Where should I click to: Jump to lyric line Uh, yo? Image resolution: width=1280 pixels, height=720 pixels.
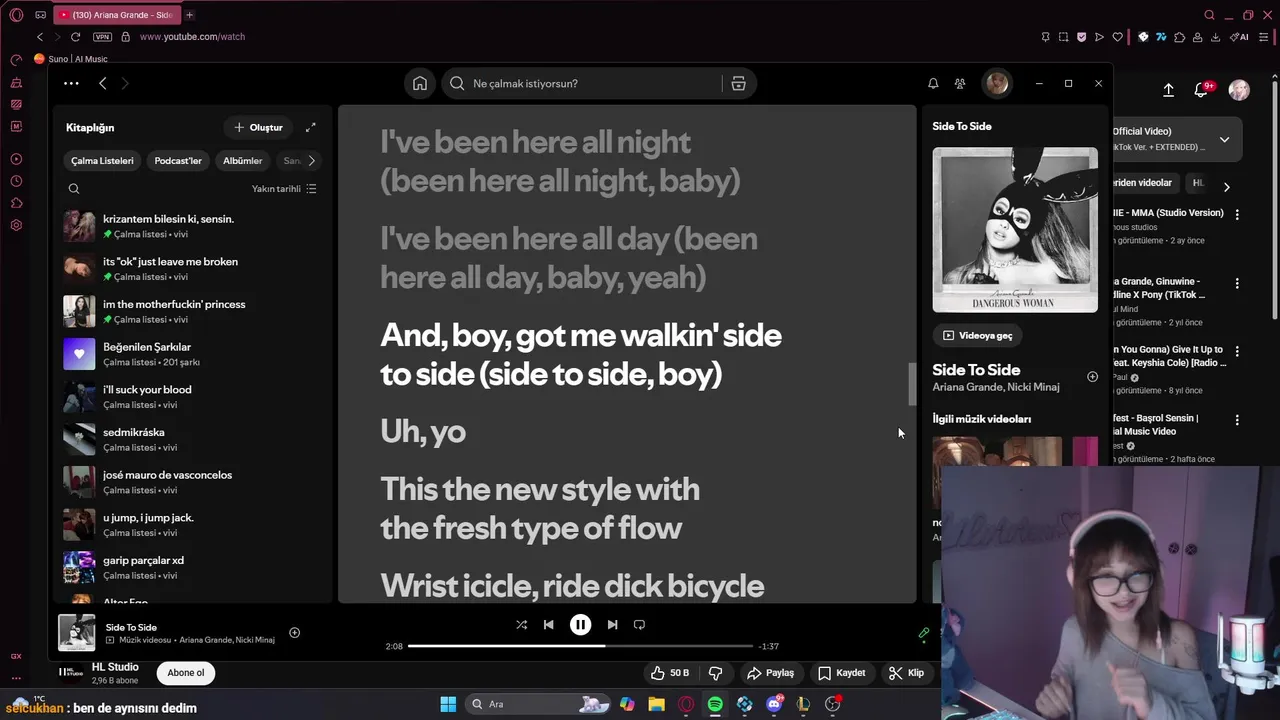point(423,431)
